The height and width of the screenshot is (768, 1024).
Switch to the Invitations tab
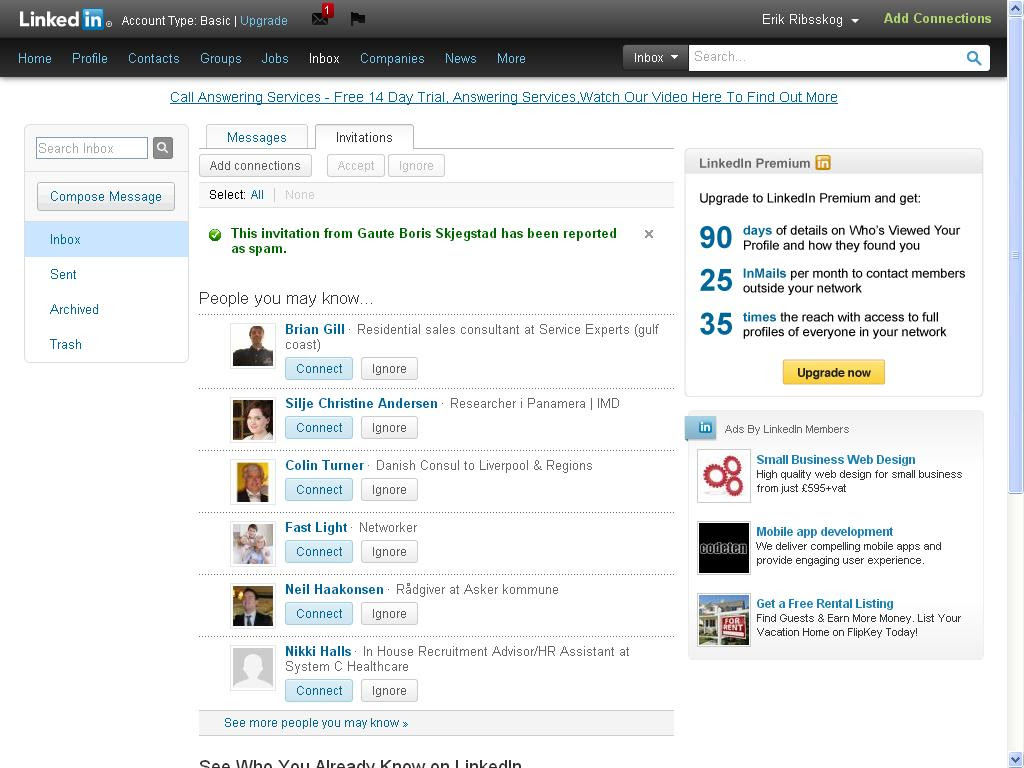pyautogui.click(x=364, y=137)
